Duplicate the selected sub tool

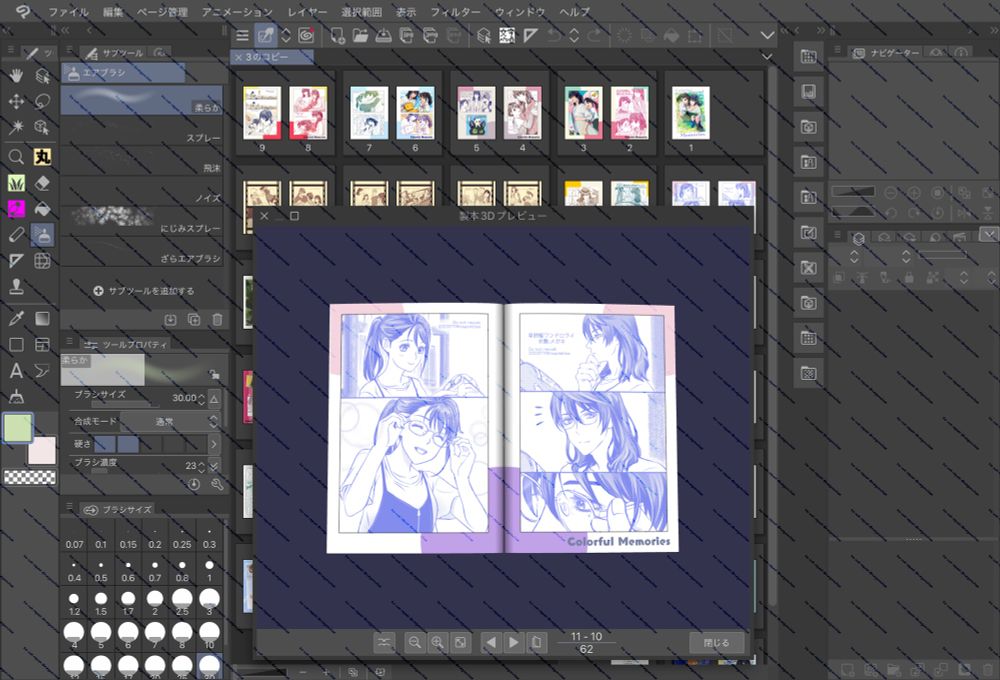pos(194,320)
